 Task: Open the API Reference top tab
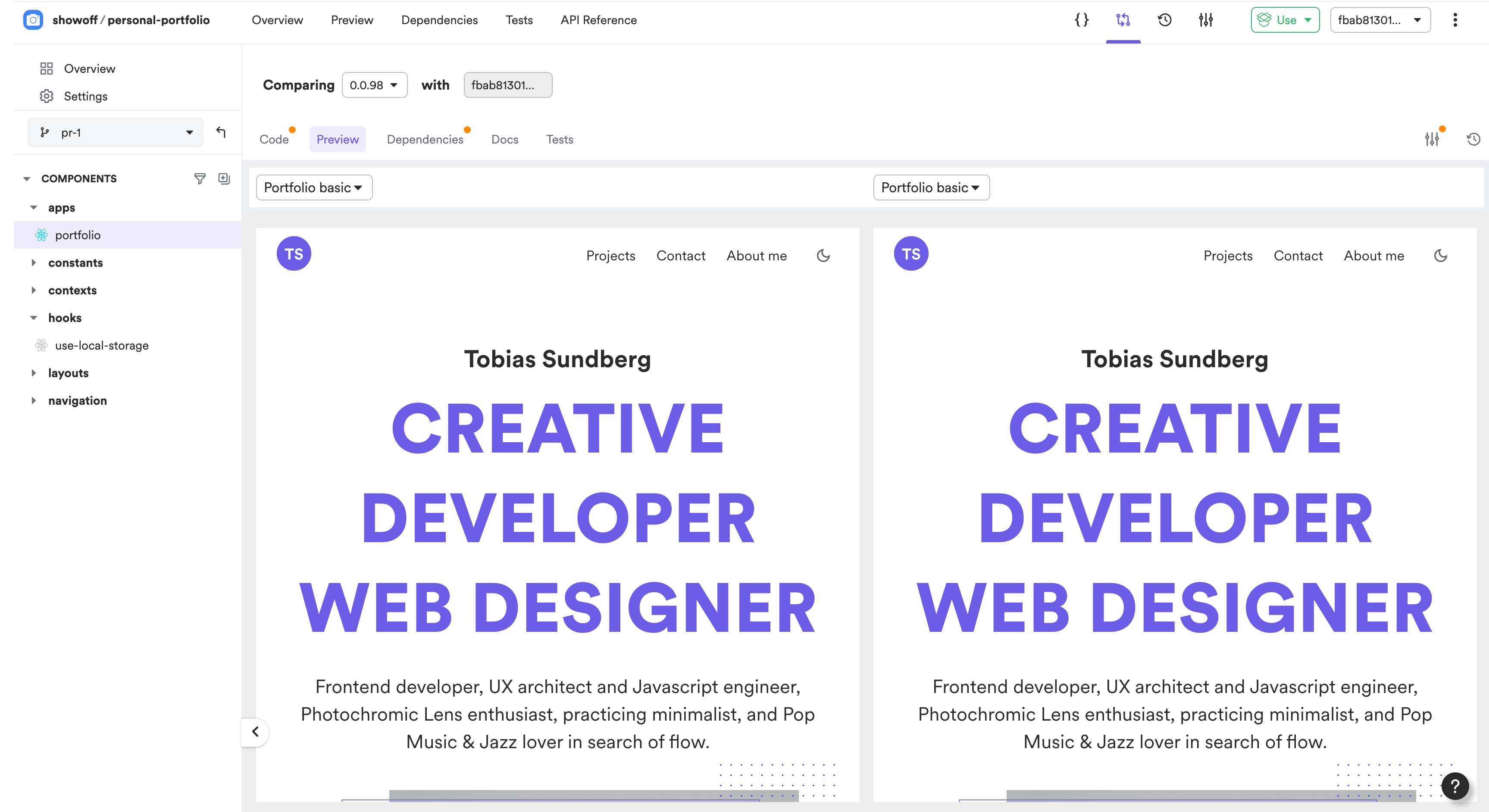(598, 20)
